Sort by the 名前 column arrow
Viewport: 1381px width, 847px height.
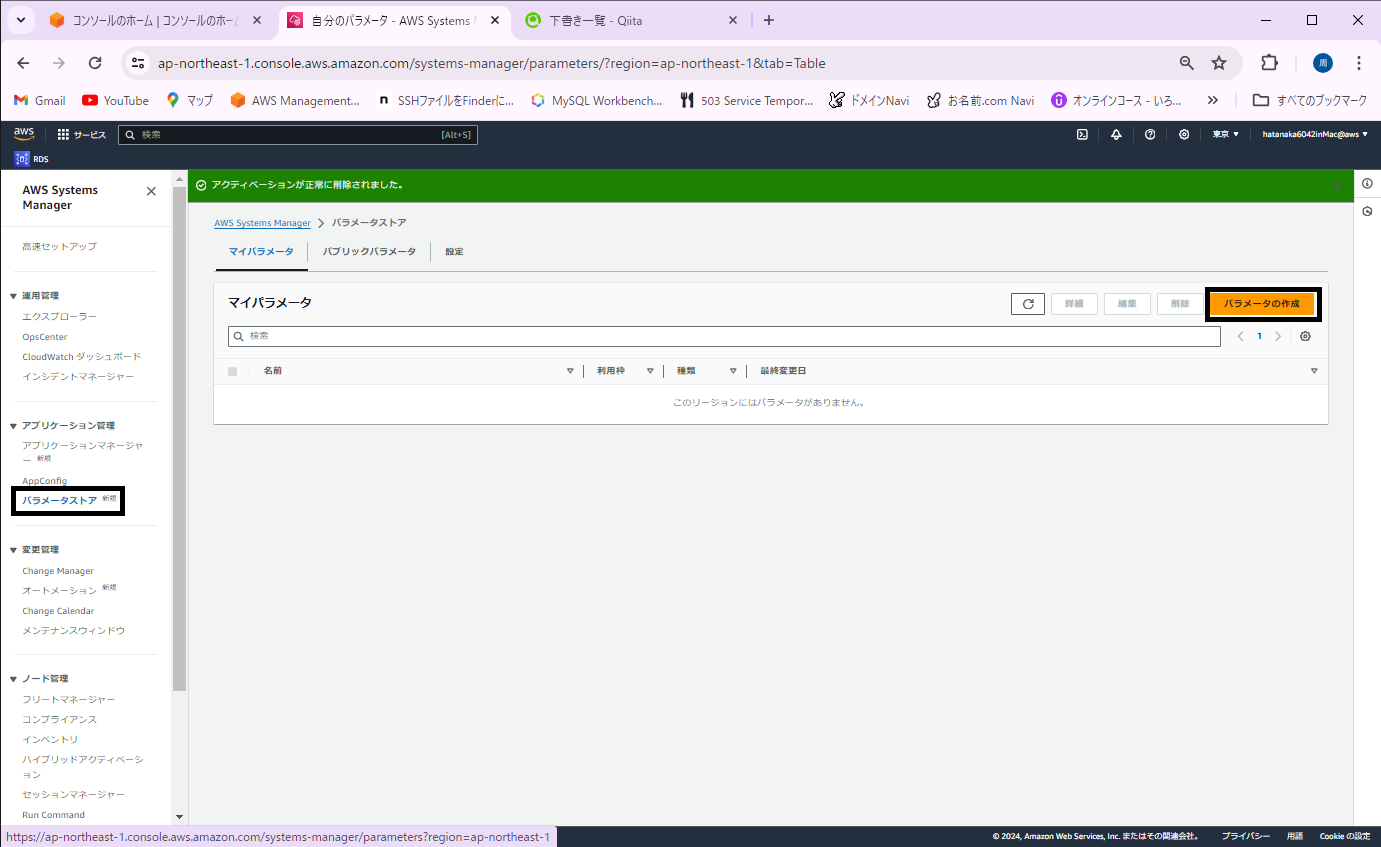tap(570, 371)
